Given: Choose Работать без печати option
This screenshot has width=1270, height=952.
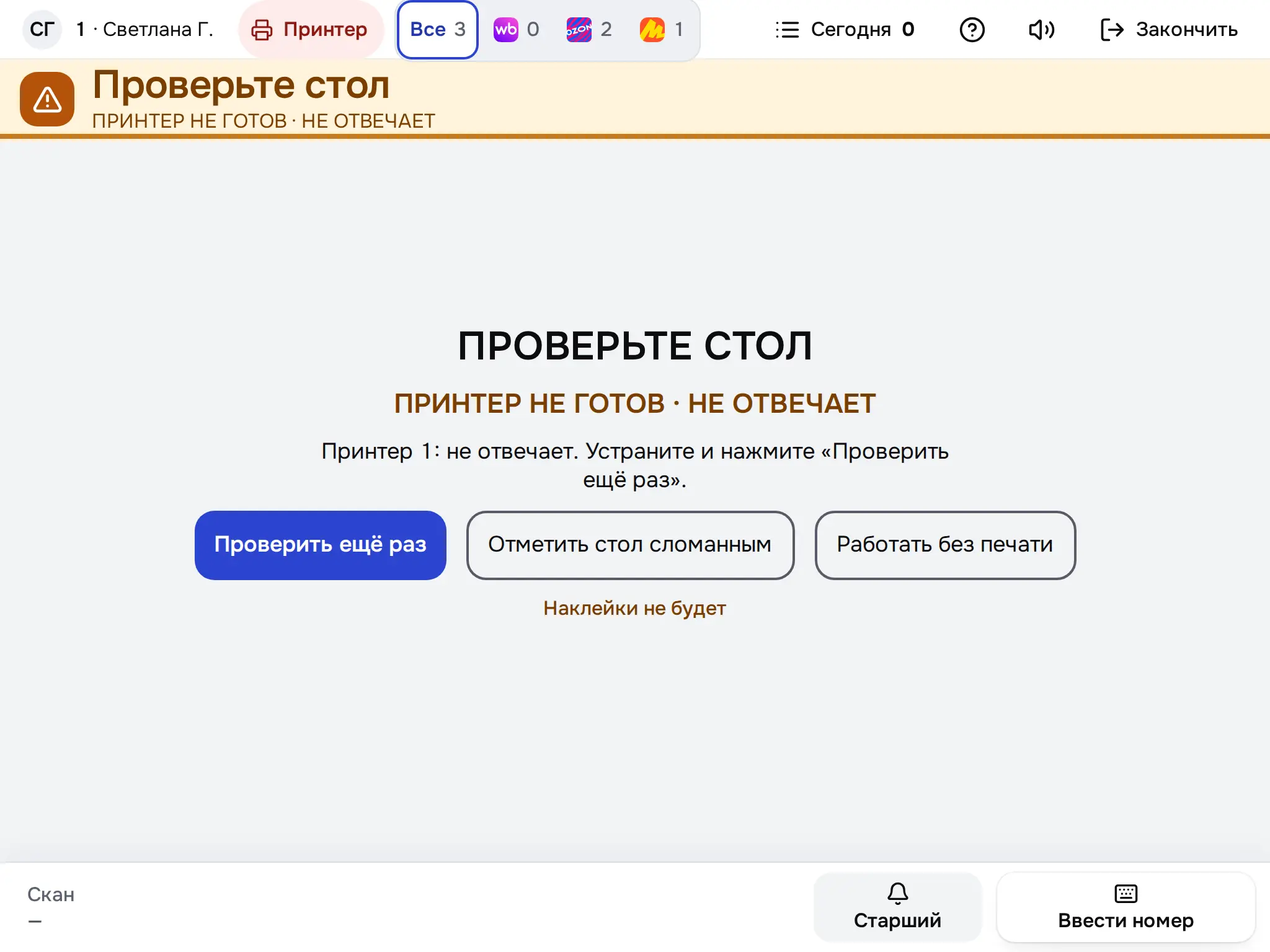Looking at the screenshot, I should click(945, 545).
